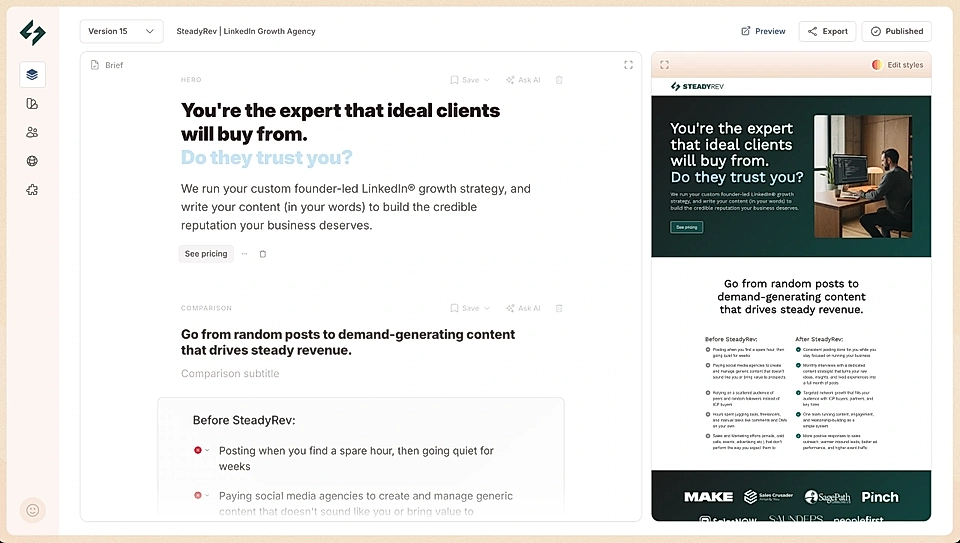The height and width of the screenshot is (543, 960).
Task: Delete the Comparison section with trash icon
Action: coord(559,309)
